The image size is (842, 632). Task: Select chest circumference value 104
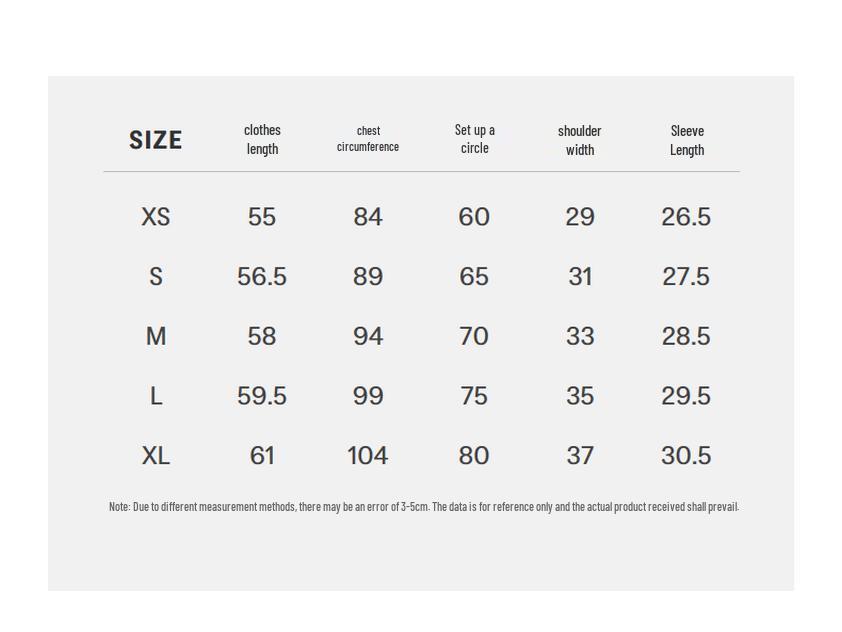click(x=368, y=456)
